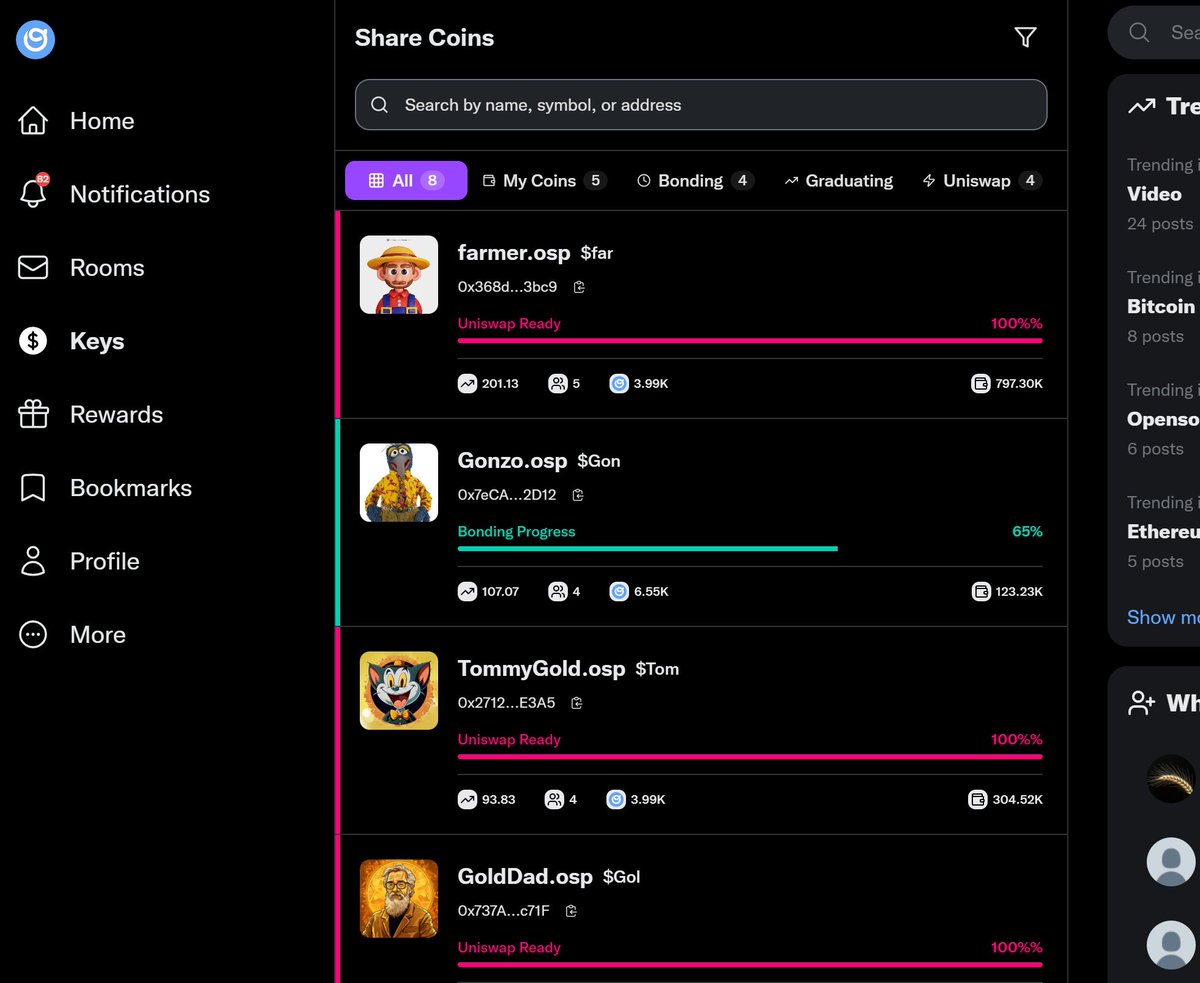
Task: Switch to the Uniswap tab
Action: coord(982,181)
